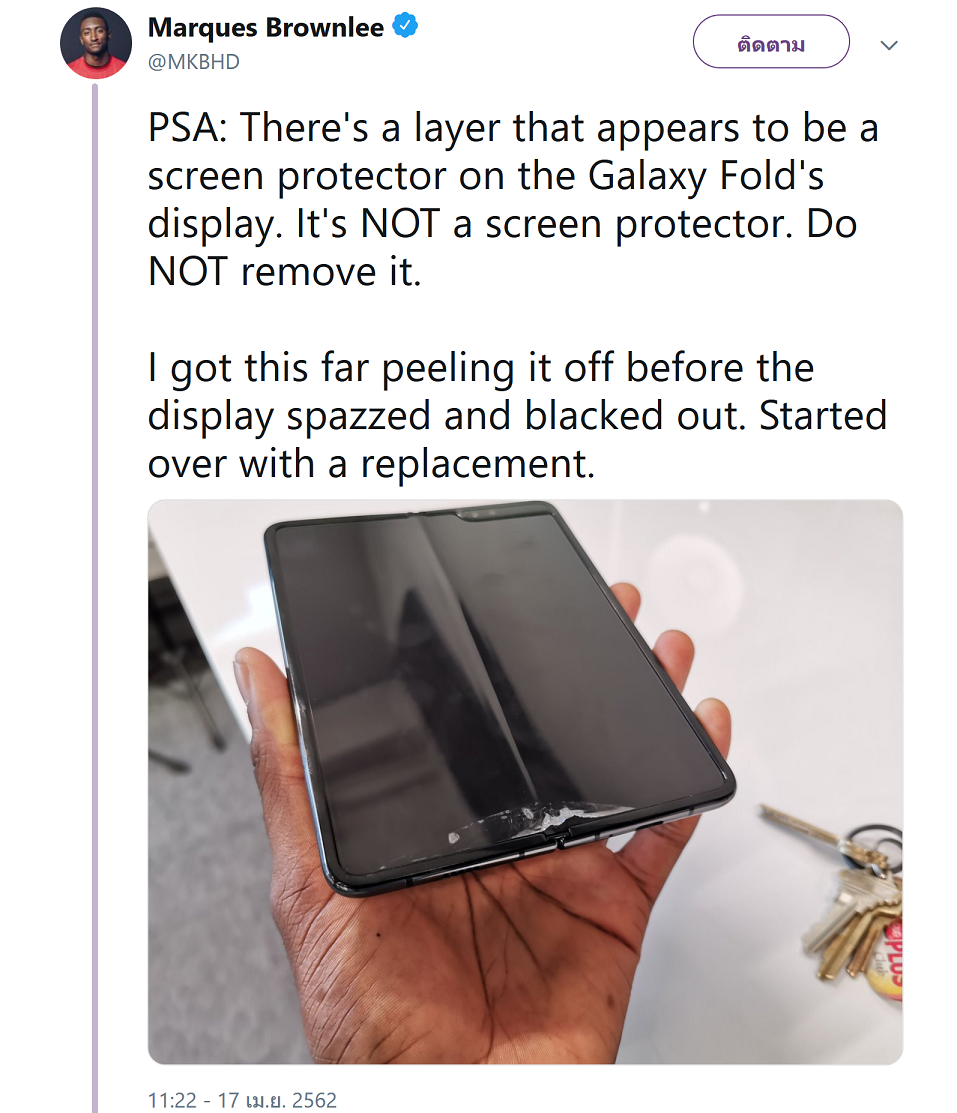
Task: Expand the tweet options chevron
Action: tap(889, 45)
